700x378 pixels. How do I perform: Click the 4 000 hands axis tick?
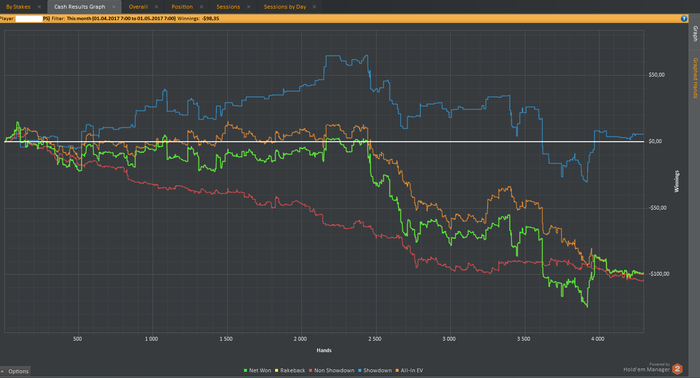click(598, 339)
